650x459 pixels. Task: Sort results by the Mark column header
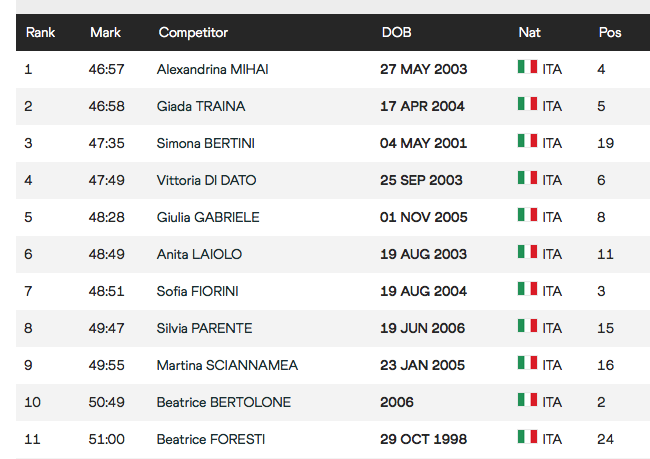click(x=105, y=32)
